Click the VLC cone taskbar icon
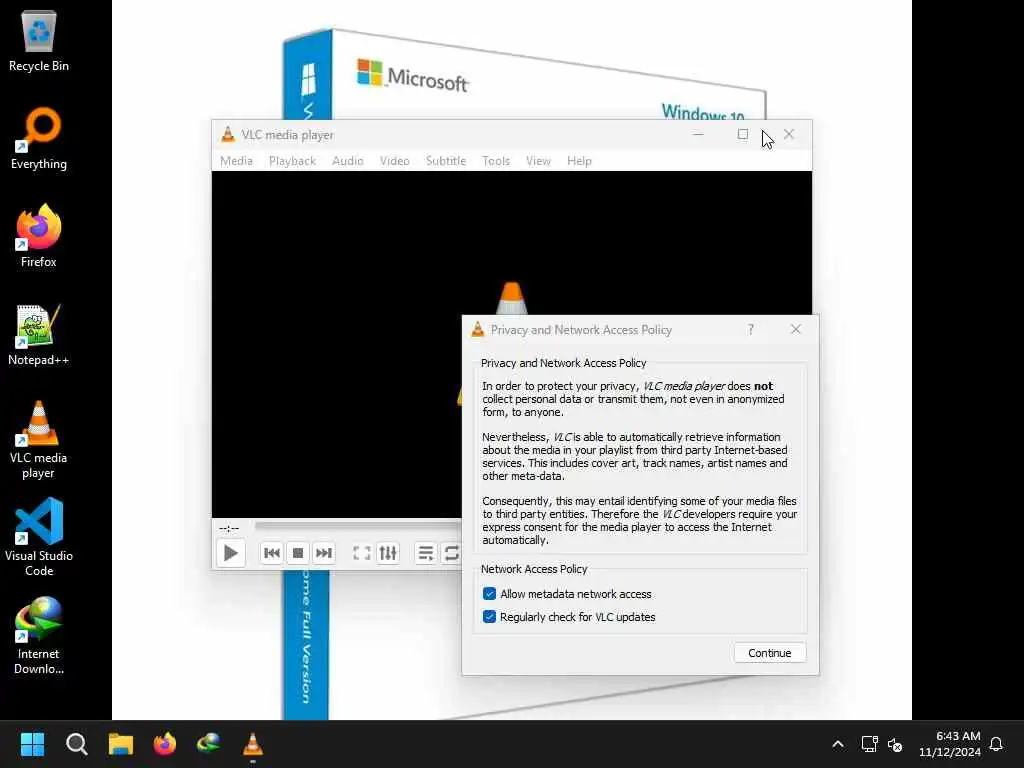 click(253, 744)
